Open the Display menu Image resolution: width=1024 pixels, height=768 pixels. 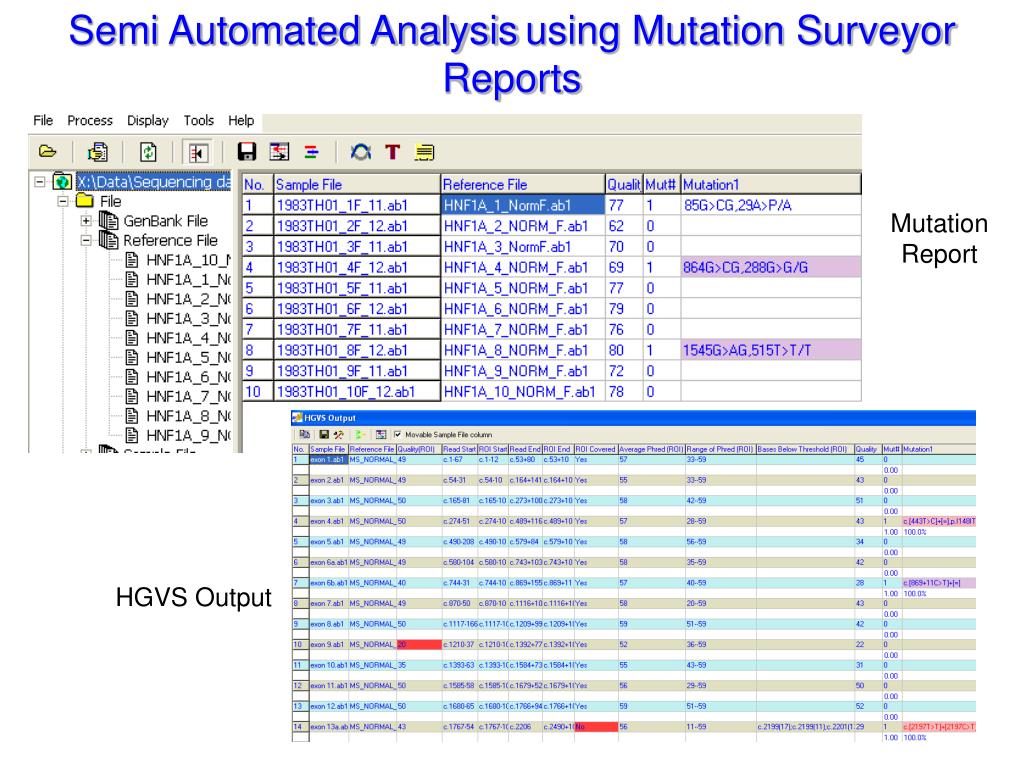[148, 120]
